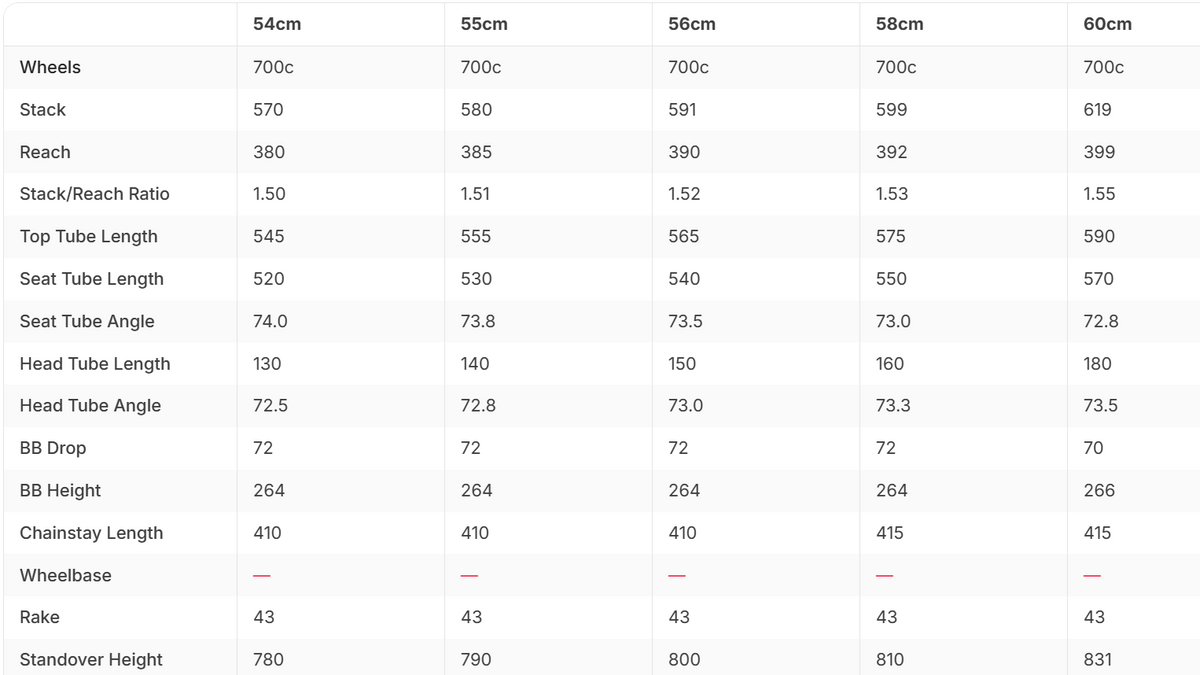Click the Chainstay Length row label
Image resolution: width=1200 pixels, height=675 pixels.
pyautogui.click(x=91, y=533)
